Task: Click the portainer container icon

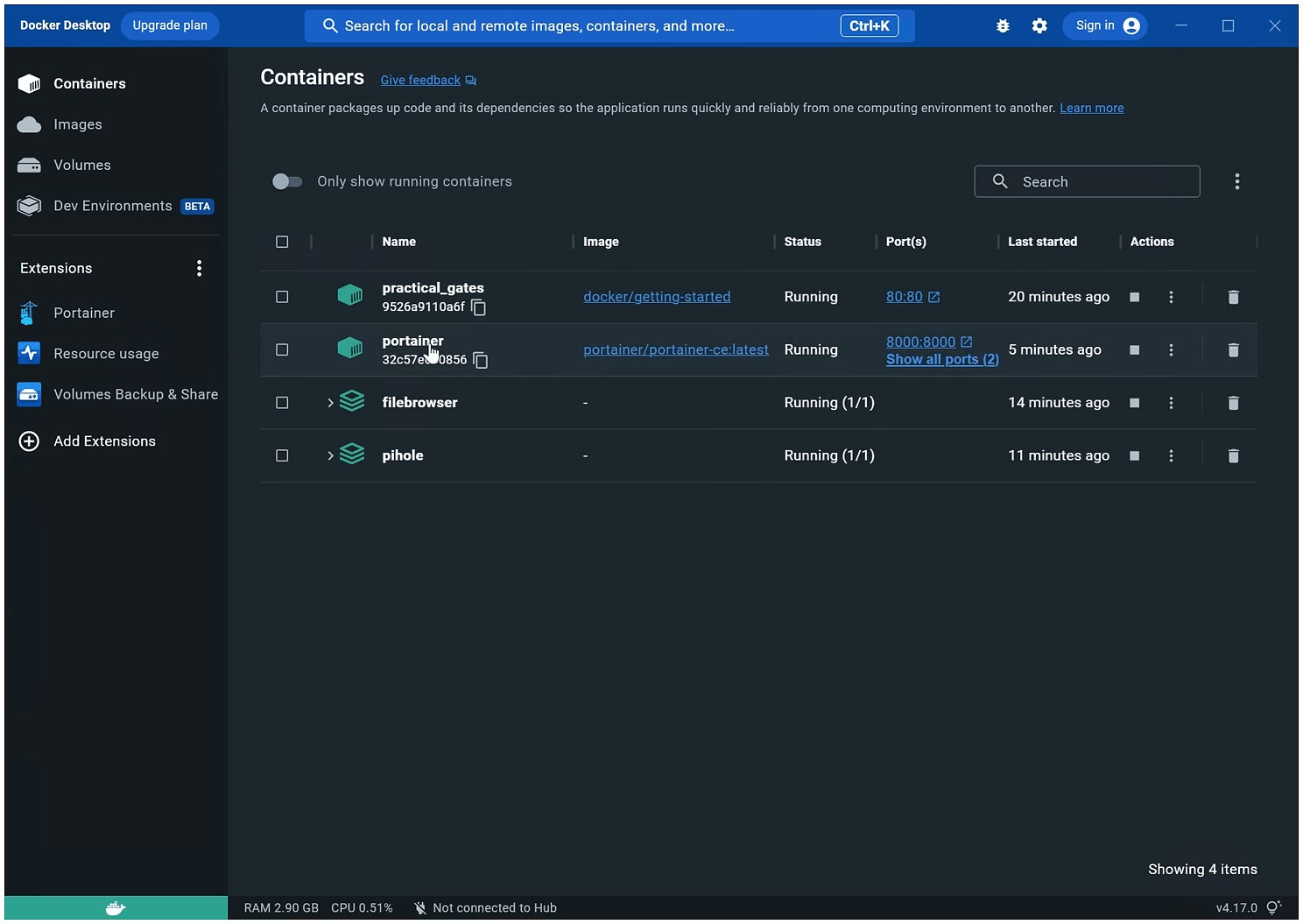Action: (350, 348)
